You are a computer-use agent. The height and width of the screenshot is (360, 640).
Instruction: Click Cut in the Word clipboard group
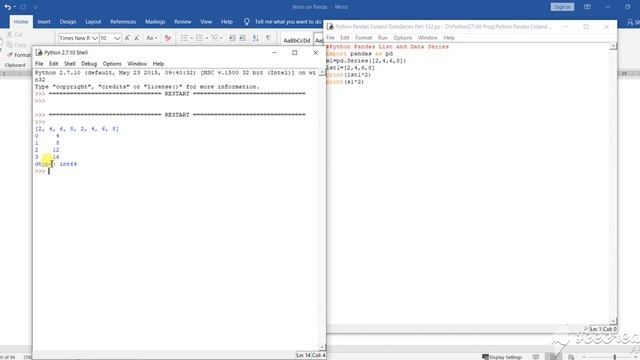point(15,35)
